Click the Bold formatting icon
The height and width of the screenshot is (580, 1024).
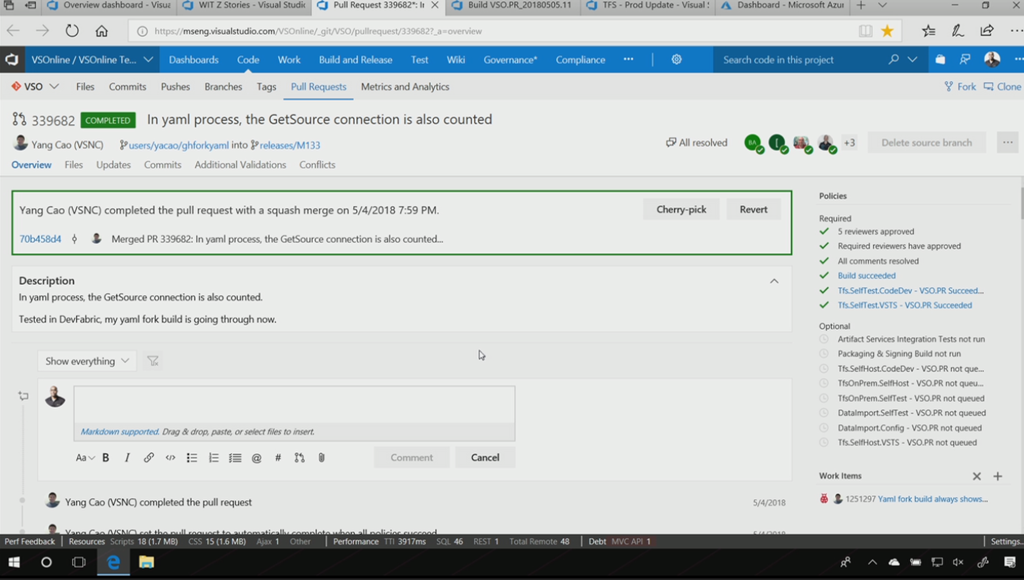click(x=106, y=458)
